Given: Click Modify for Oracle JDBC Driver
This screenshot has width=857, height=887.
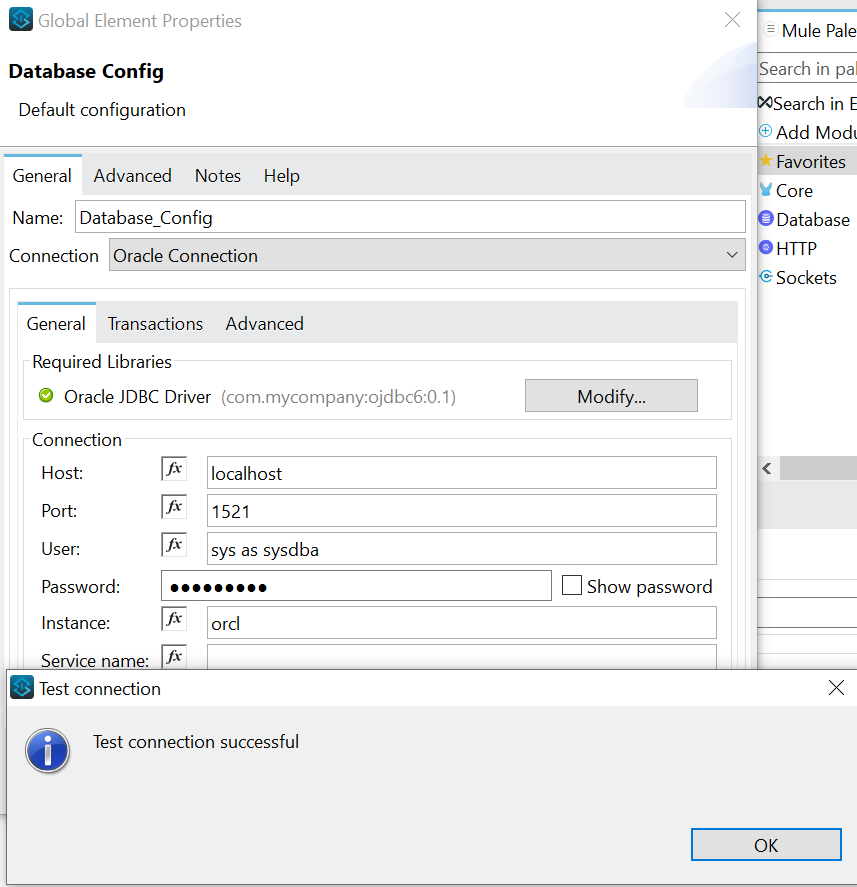Looking at the screenshot, I should click(611, 395).
